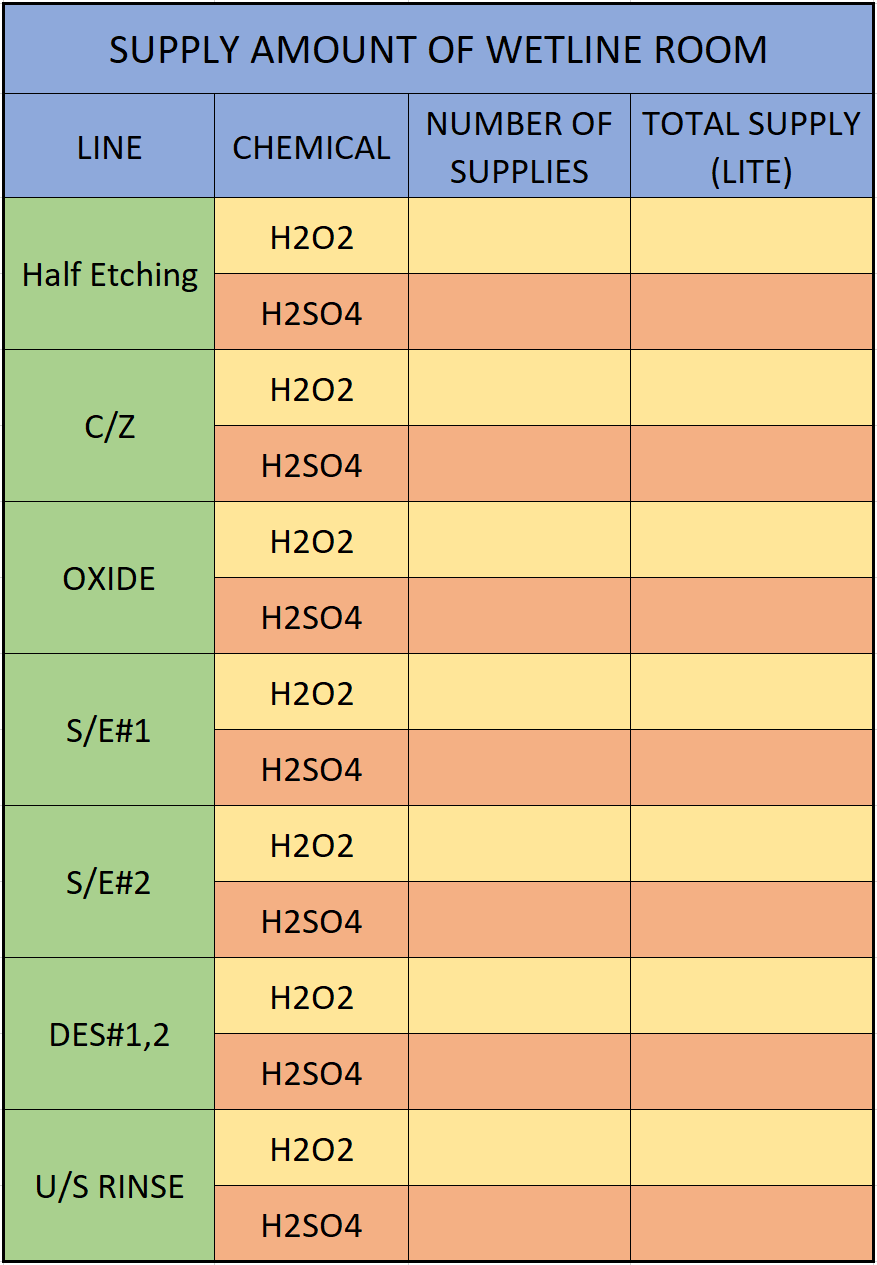Select the C/Z line cell
The width and height of the screenshot is (877, 1265).
[109, 426]
